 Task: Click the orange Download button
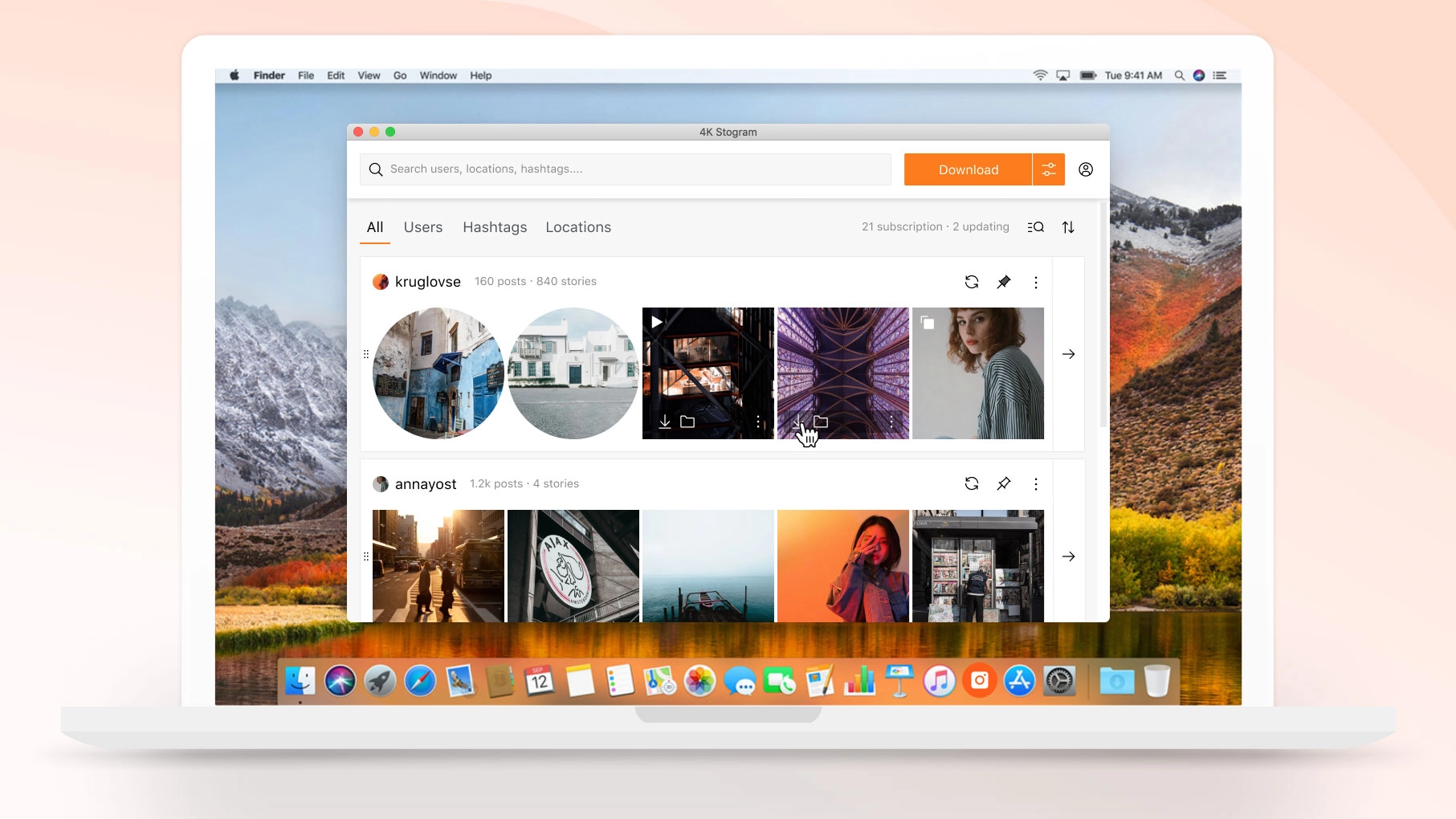(968, 169)
